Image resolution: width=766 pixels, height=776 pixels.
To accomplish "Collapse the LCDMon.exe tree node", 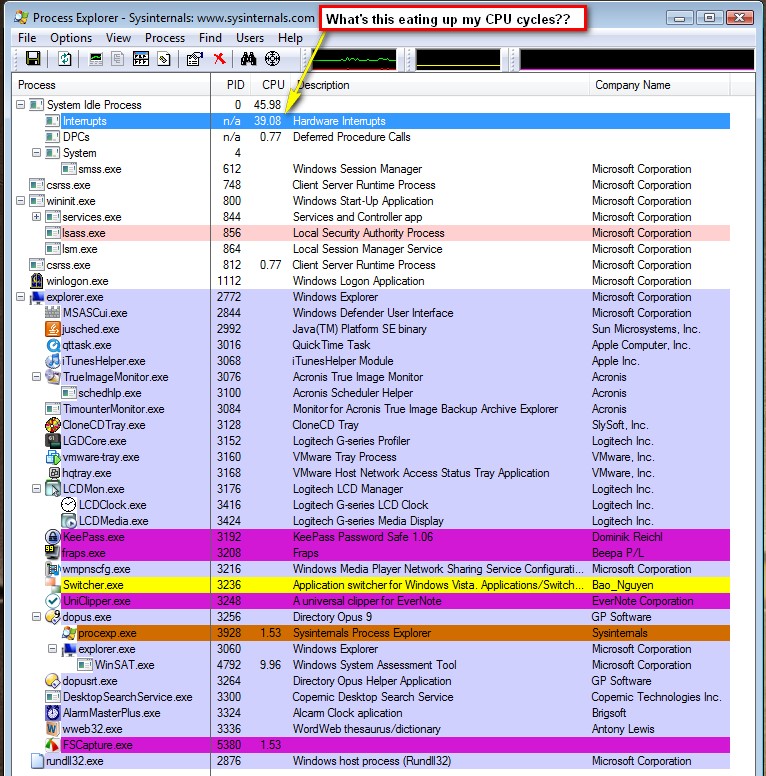I will point(36,488).
